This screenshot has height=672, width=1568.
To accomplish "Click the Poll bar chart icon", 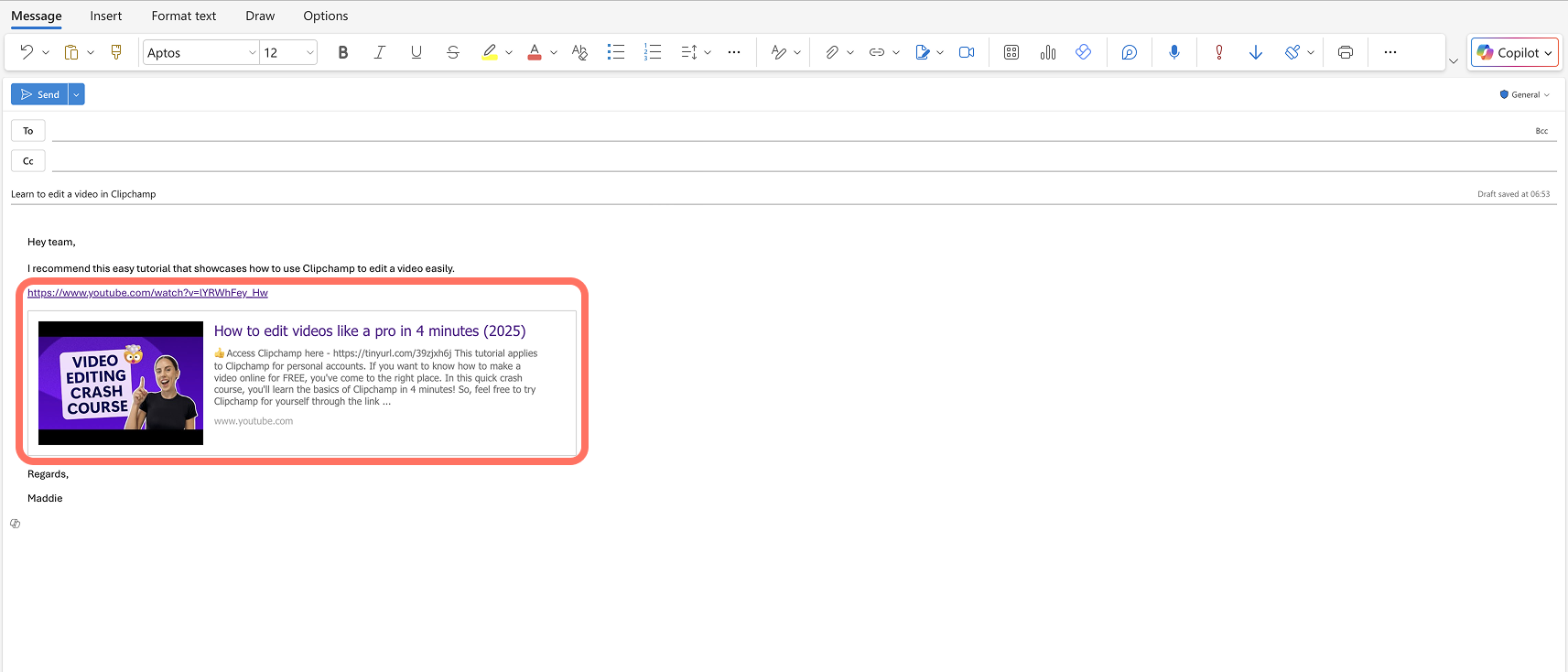I will coord(1048,52).
